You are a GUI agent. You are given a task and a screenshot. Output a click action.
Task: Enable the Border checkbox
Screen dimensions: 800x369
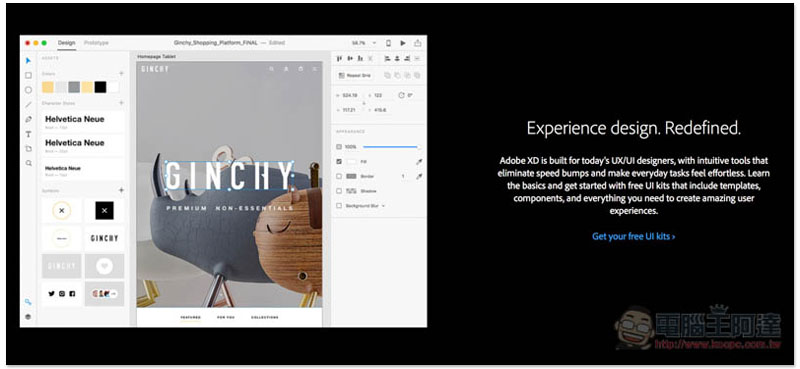coord(339,176)
